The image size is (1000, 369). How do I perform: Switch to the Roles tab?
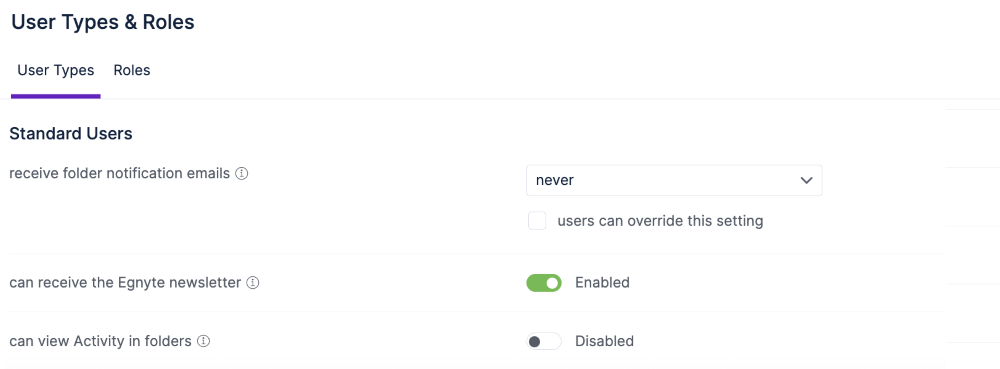tap(132, 70)
